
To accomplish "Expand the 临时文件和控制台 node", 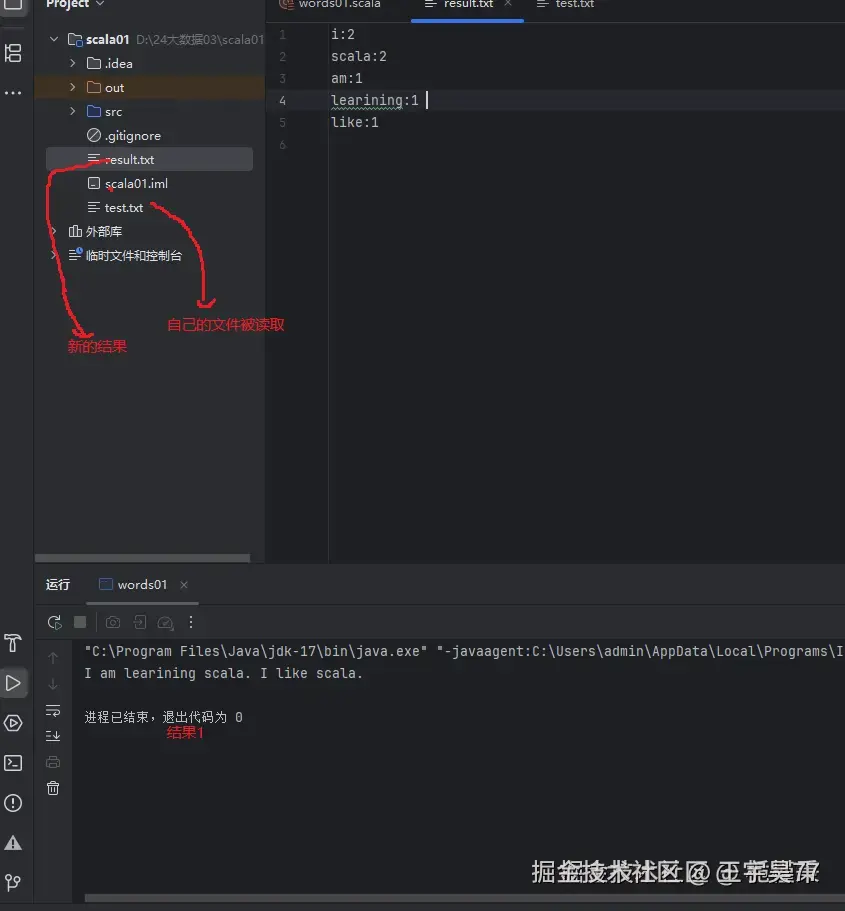I will coord(54,255).
